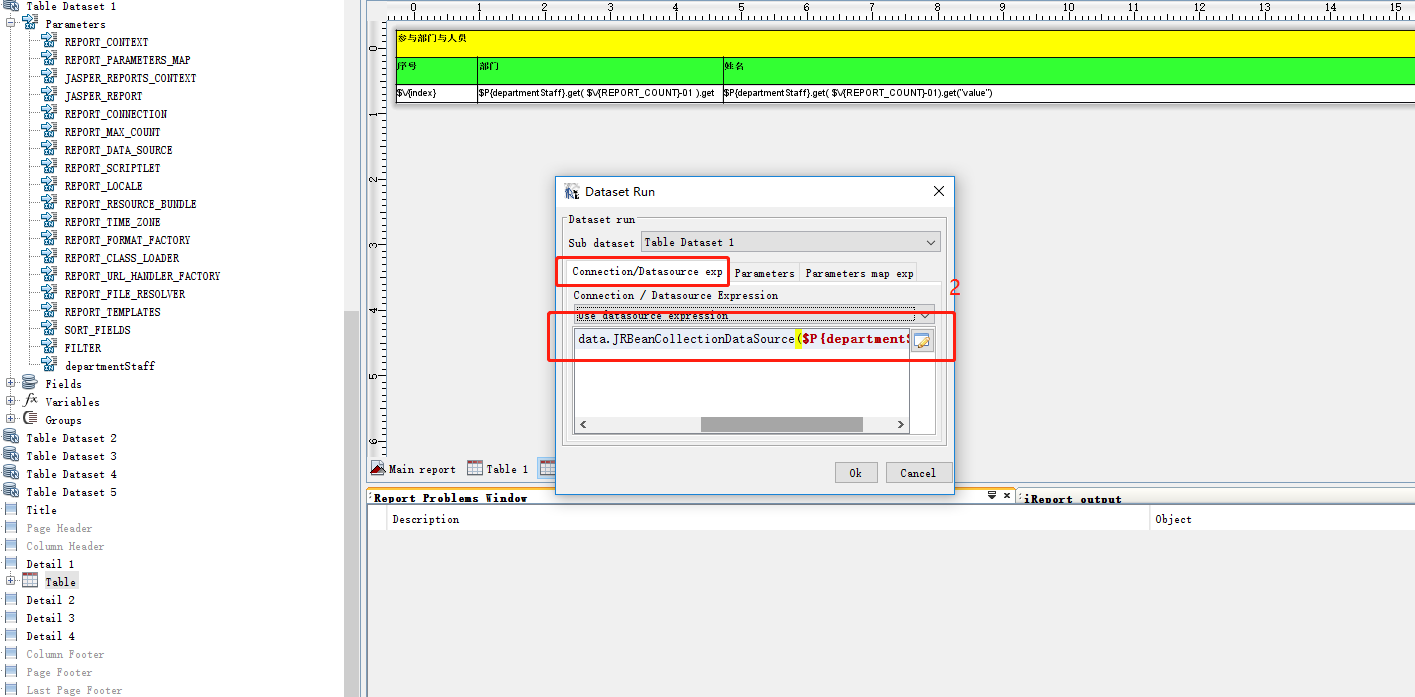Expand the Table node in Detail 1

[x=11, y=581]
